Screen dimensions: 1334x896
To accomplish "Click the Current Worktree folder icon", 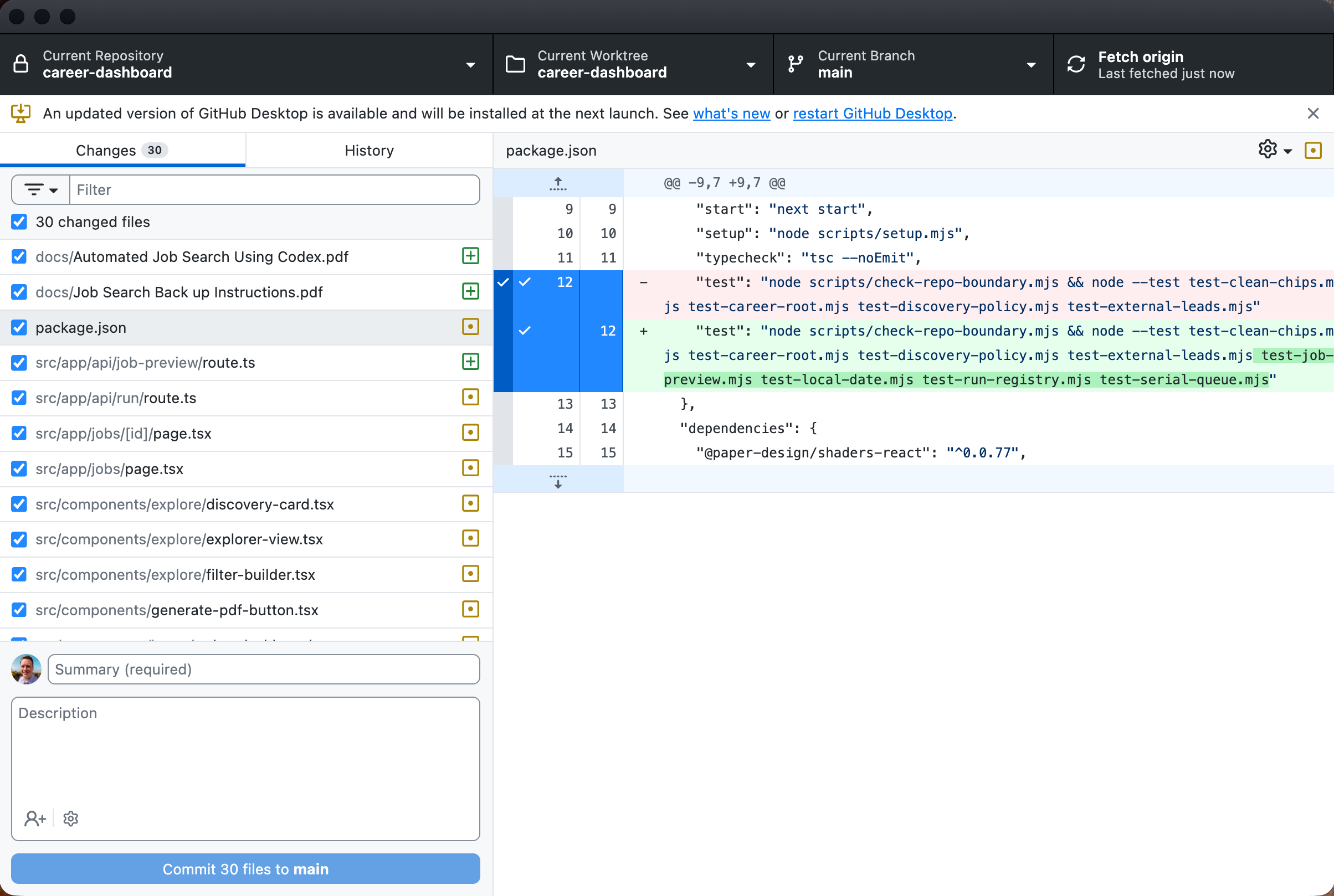I will [x=515, y=64].
